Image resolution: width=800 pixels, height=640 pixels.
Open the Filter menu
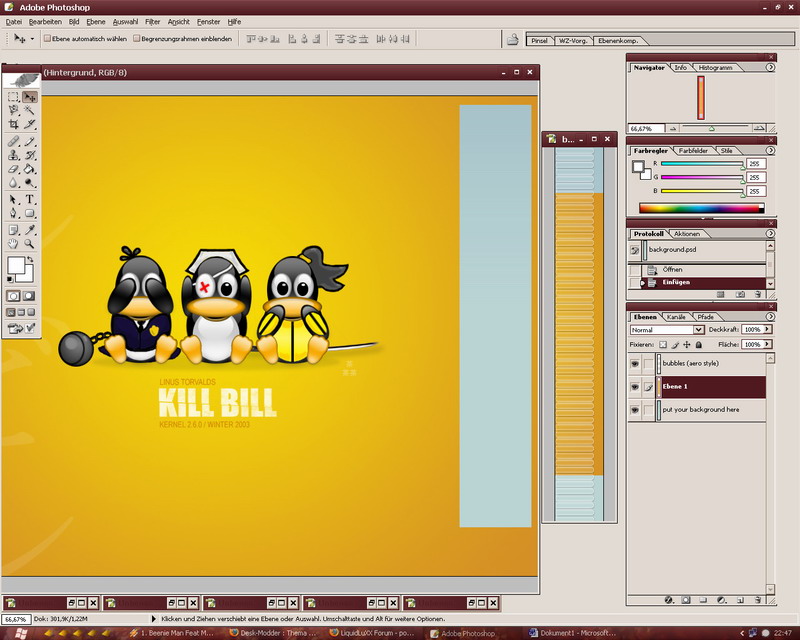pos(152,22)
